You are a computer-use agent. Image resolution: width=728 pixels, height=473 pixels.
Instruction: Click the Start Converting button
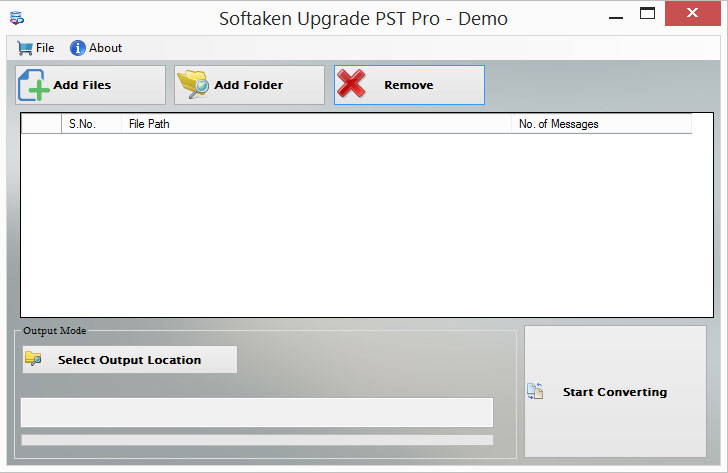point(615,391)
